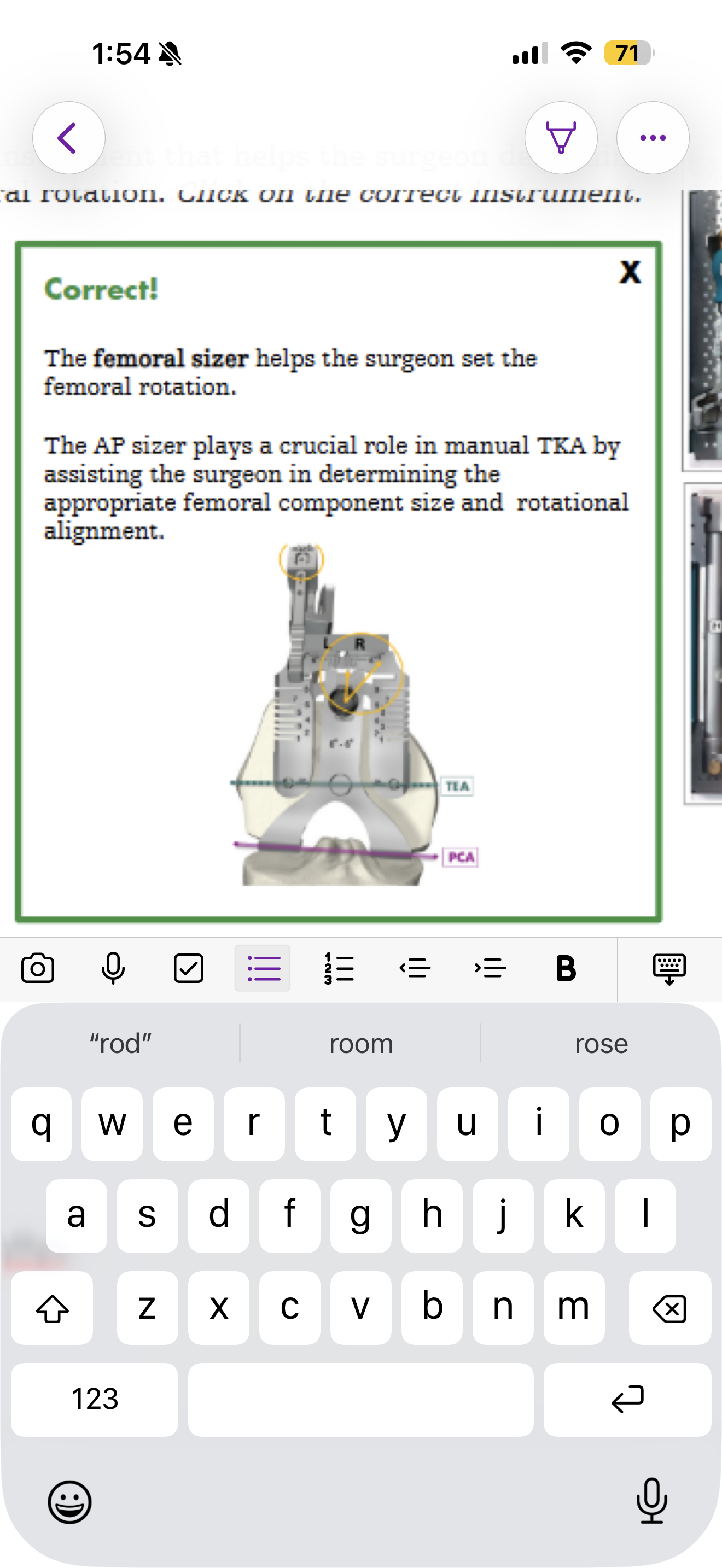Start keyboard dictation with bottom microphone
The height and width of the screenshot is (1568, 722).
[x=651, y=1500]
